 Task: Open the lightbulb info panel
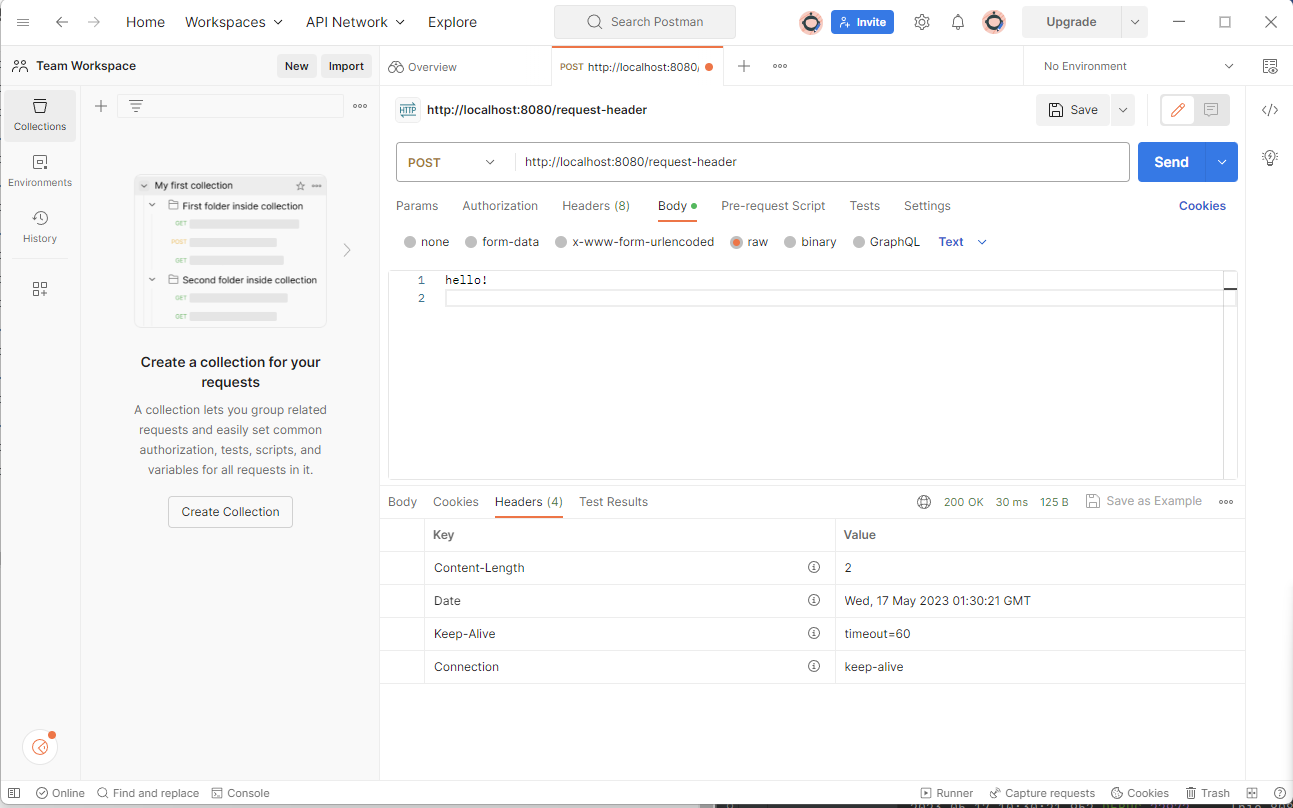click(1270, 157)
